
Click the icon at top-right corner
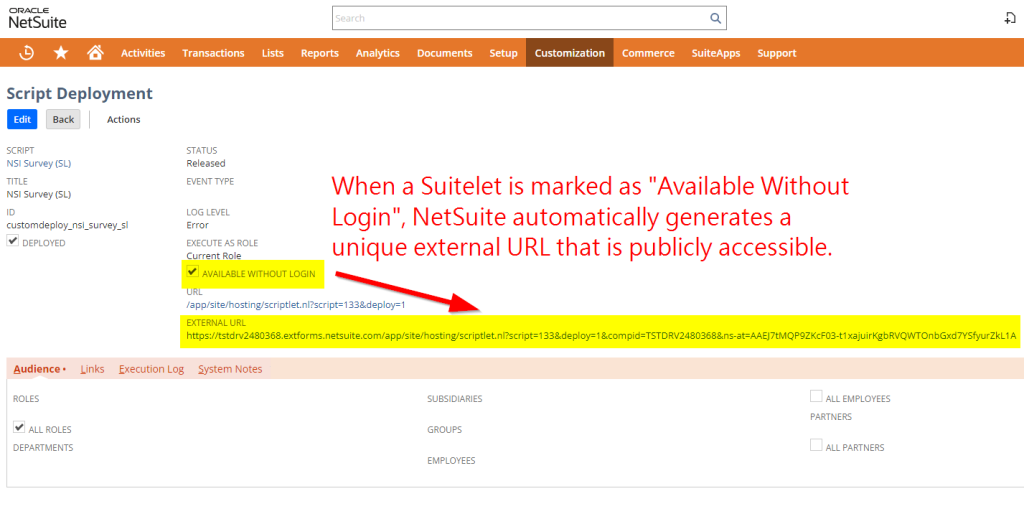click(1010, 18)
